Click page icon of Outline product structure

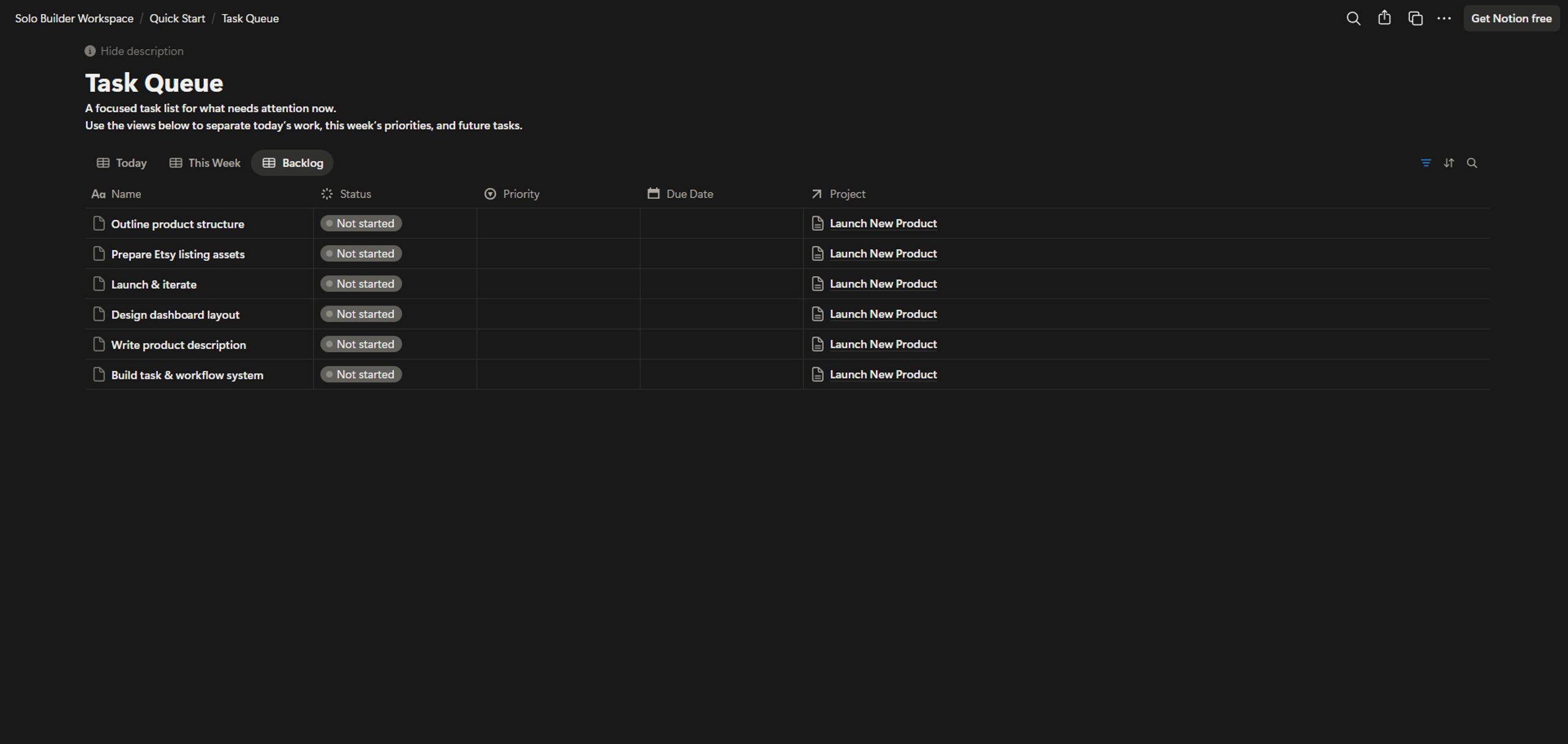click(99, 224)
